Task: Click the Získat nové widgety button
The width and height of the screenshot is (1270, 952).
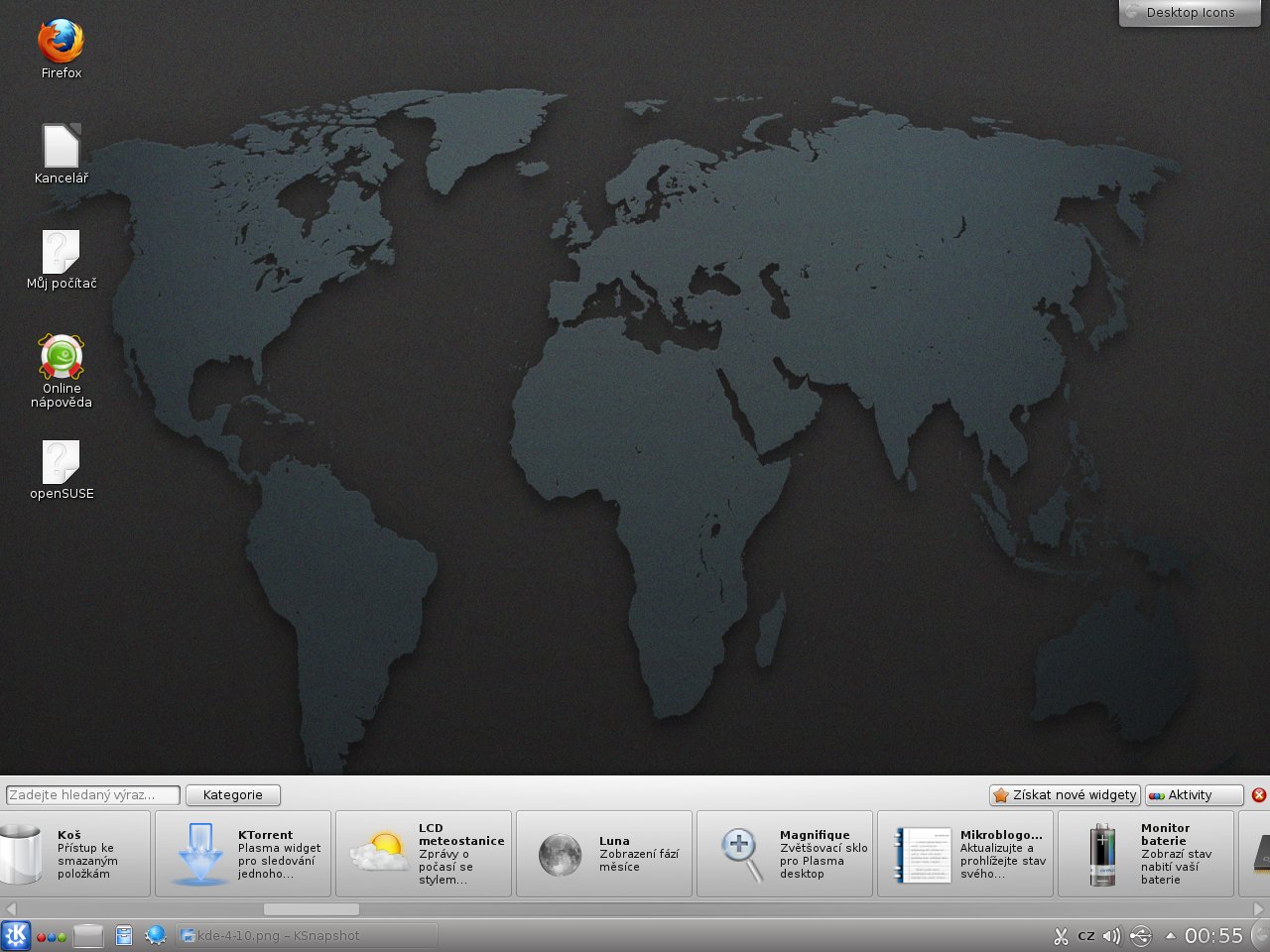Action: coord(1065,795)
